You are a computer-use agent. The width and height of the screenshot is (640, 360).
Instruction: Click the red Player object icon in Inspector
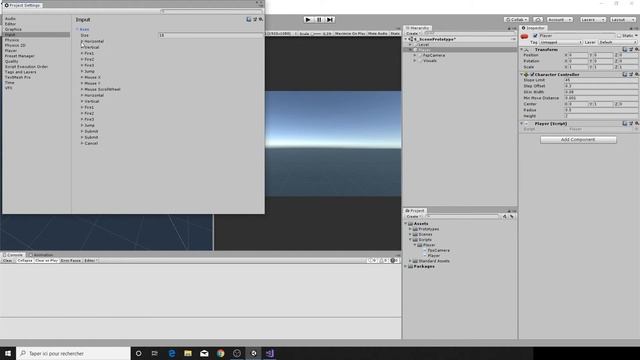[x=524, y=37]
